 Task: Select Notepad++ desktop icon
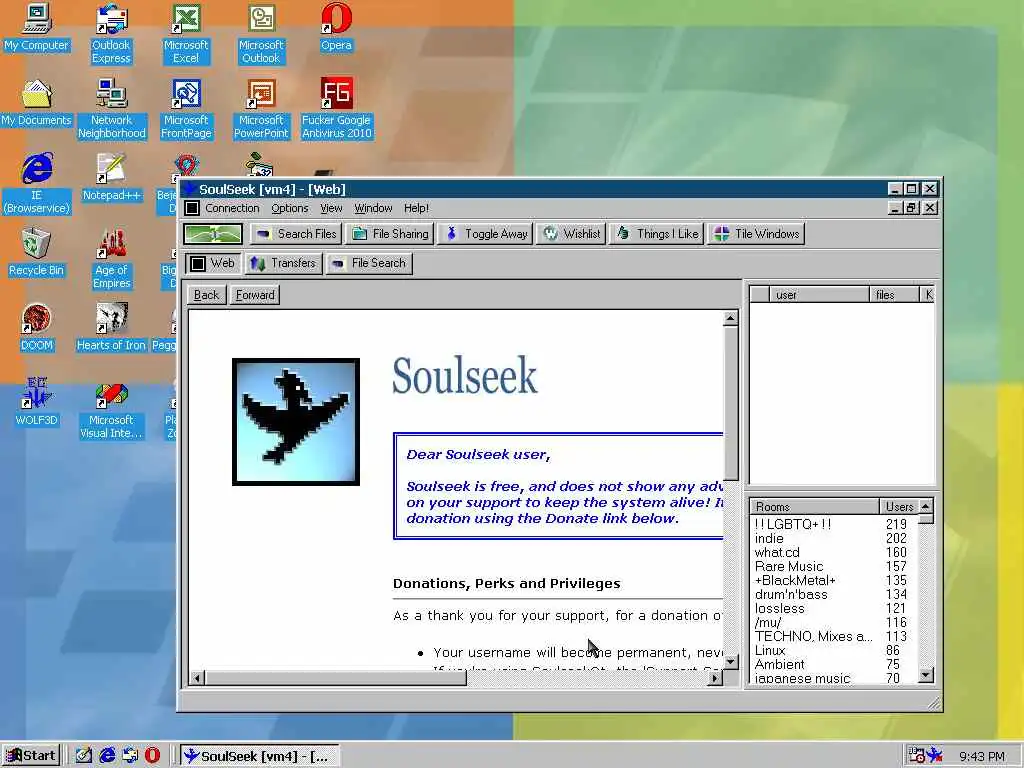point(111,178)
